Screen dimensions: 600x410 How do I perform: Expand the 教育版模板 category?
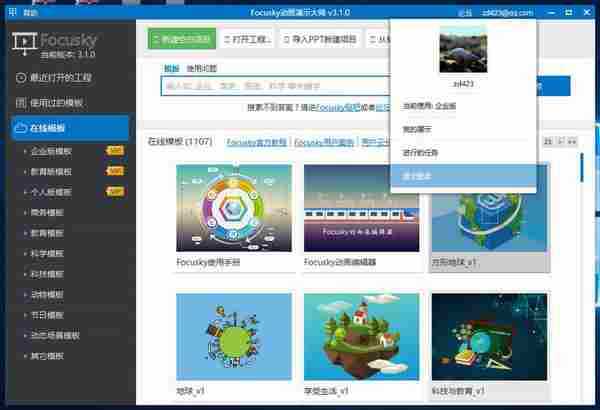[x=51, y=172]
